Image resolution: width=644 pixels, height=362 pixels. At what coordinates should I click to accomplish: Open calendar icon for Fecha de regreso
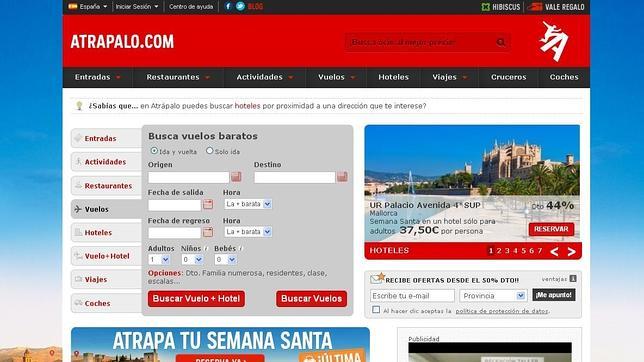click(x=208, y=232)
